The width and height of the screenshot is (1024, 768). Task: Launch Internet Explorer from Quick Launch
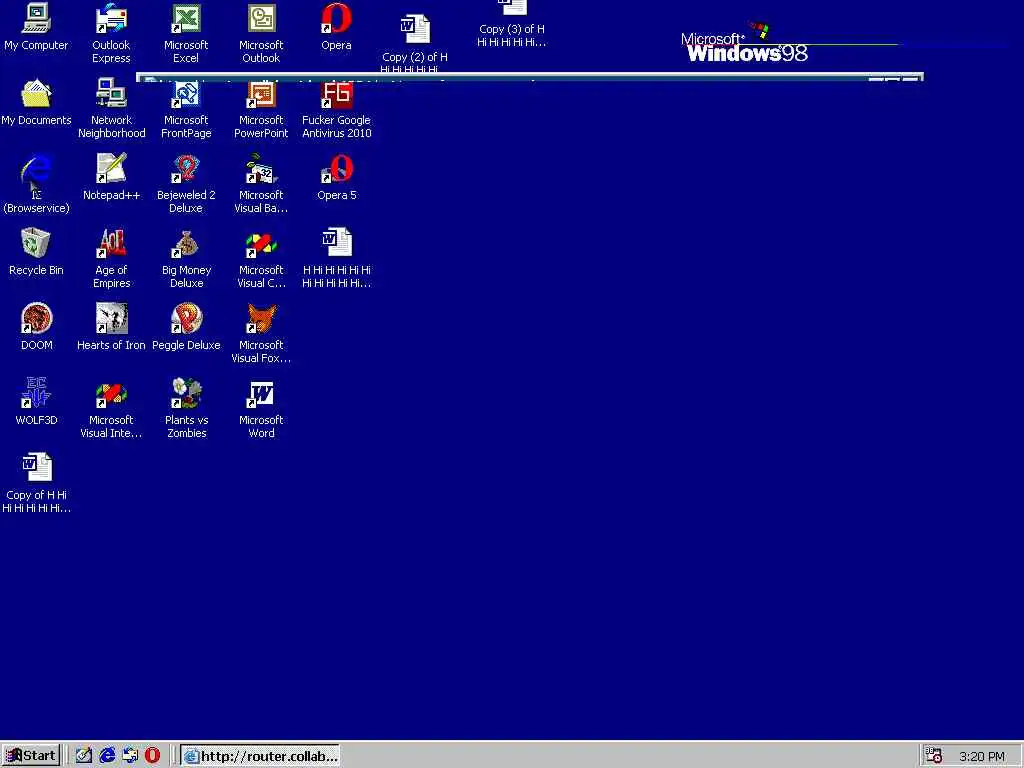coord(107,756)
